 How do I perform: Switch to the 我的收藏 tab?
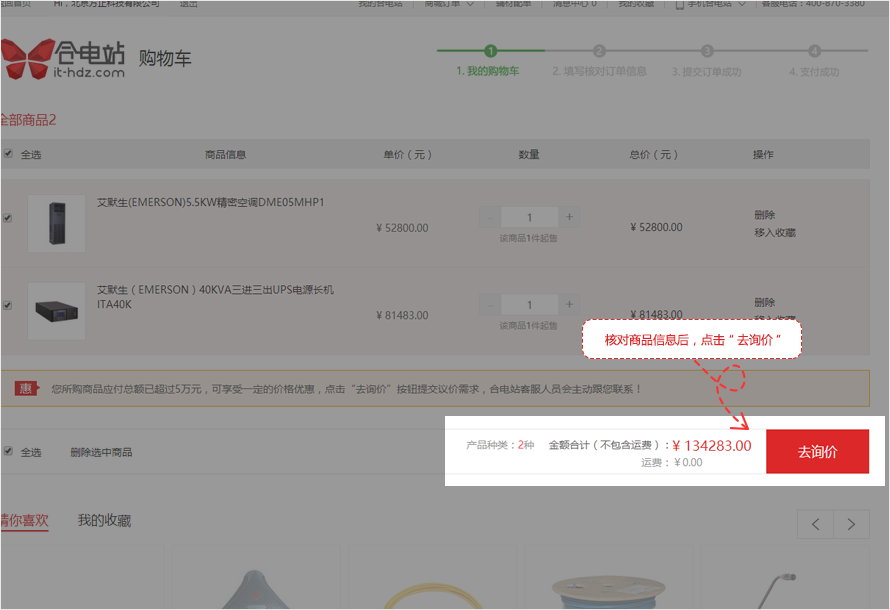click(x=104, y=520)
